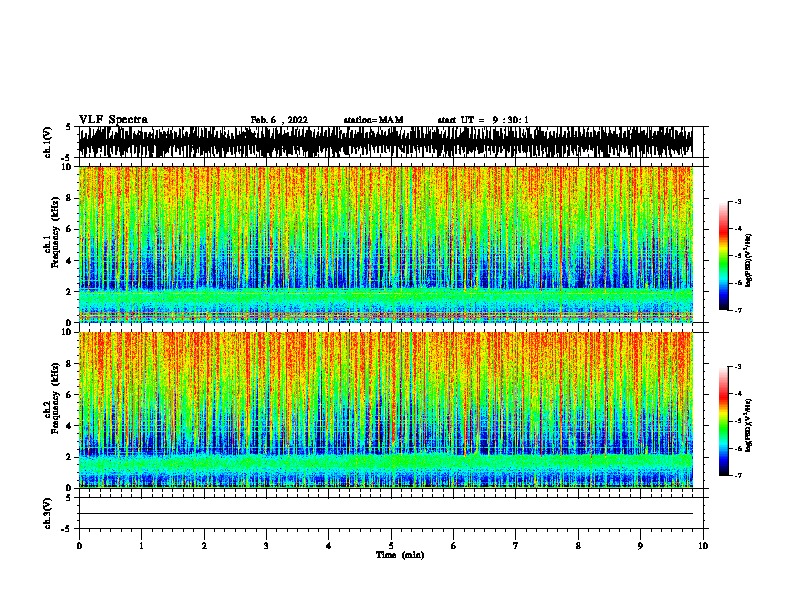Click the "-7" tick on ch.2 colorbar
The image size is (792, 612).
click(738, 475)
